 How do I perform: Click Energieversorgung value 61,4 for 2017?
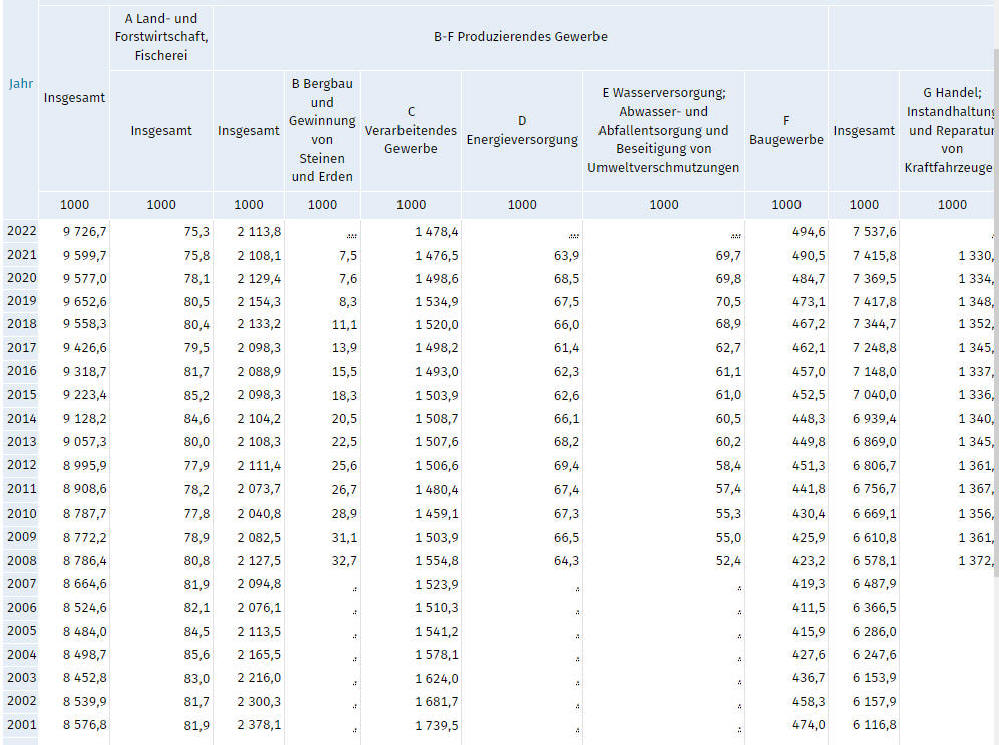click(x=566, y=348)
